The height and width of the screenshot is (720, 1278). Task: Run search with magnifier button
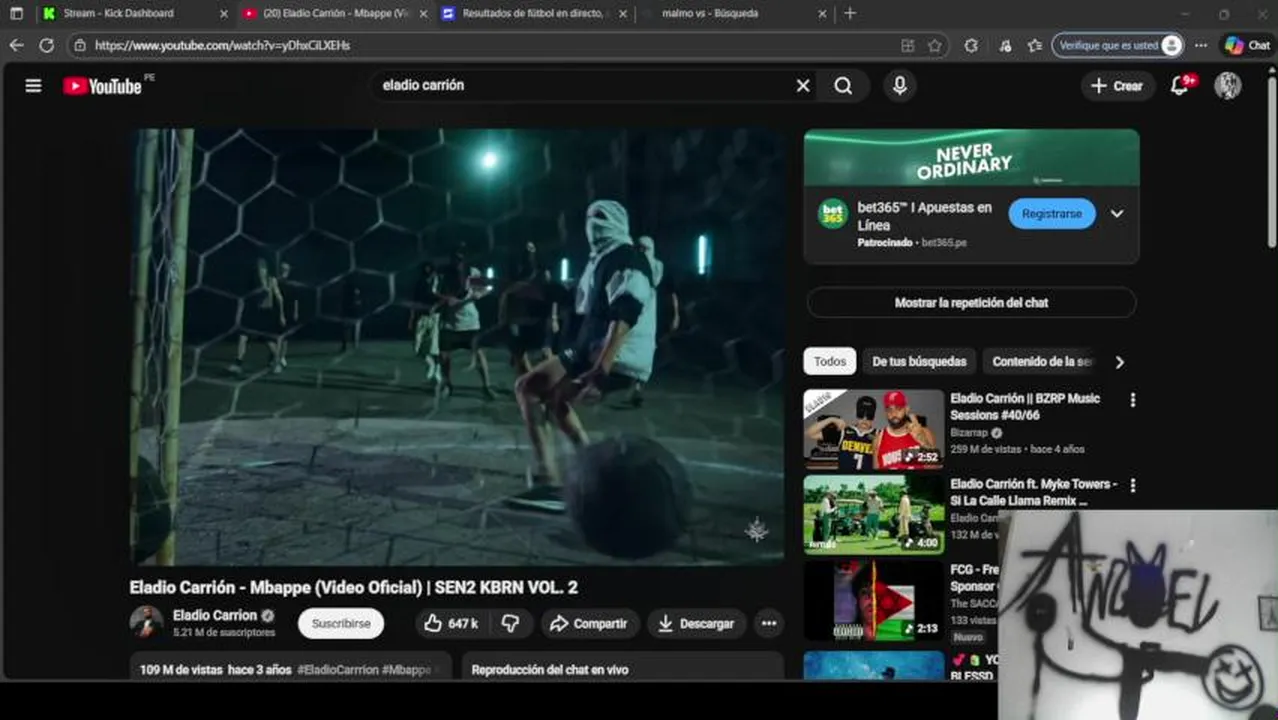[843, 86]
